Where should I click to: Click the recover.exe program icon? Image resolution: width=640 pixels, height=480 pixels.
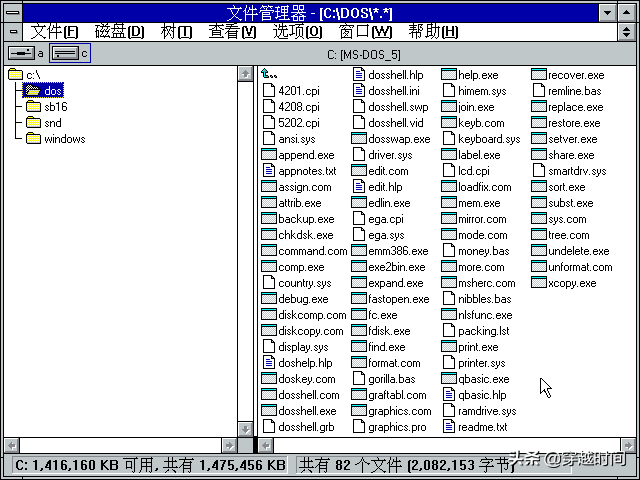539,75
